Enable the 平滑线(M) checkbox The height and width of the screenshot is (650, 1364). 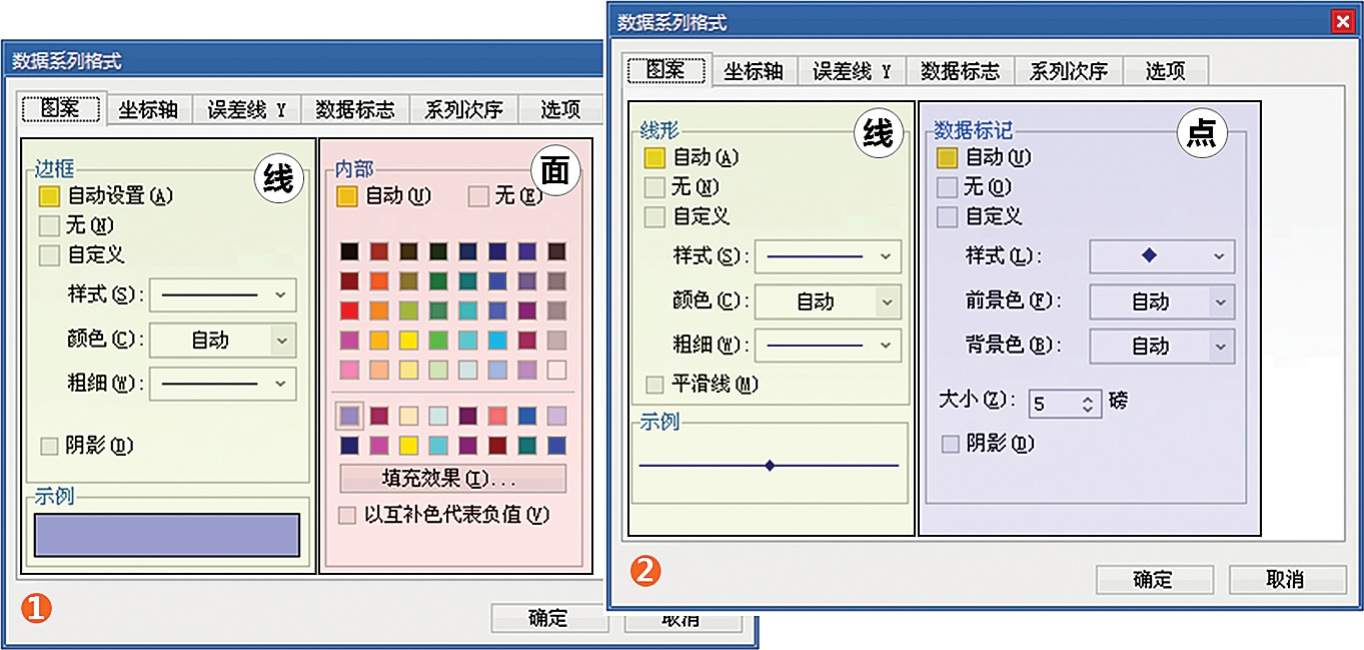[655, 385]
